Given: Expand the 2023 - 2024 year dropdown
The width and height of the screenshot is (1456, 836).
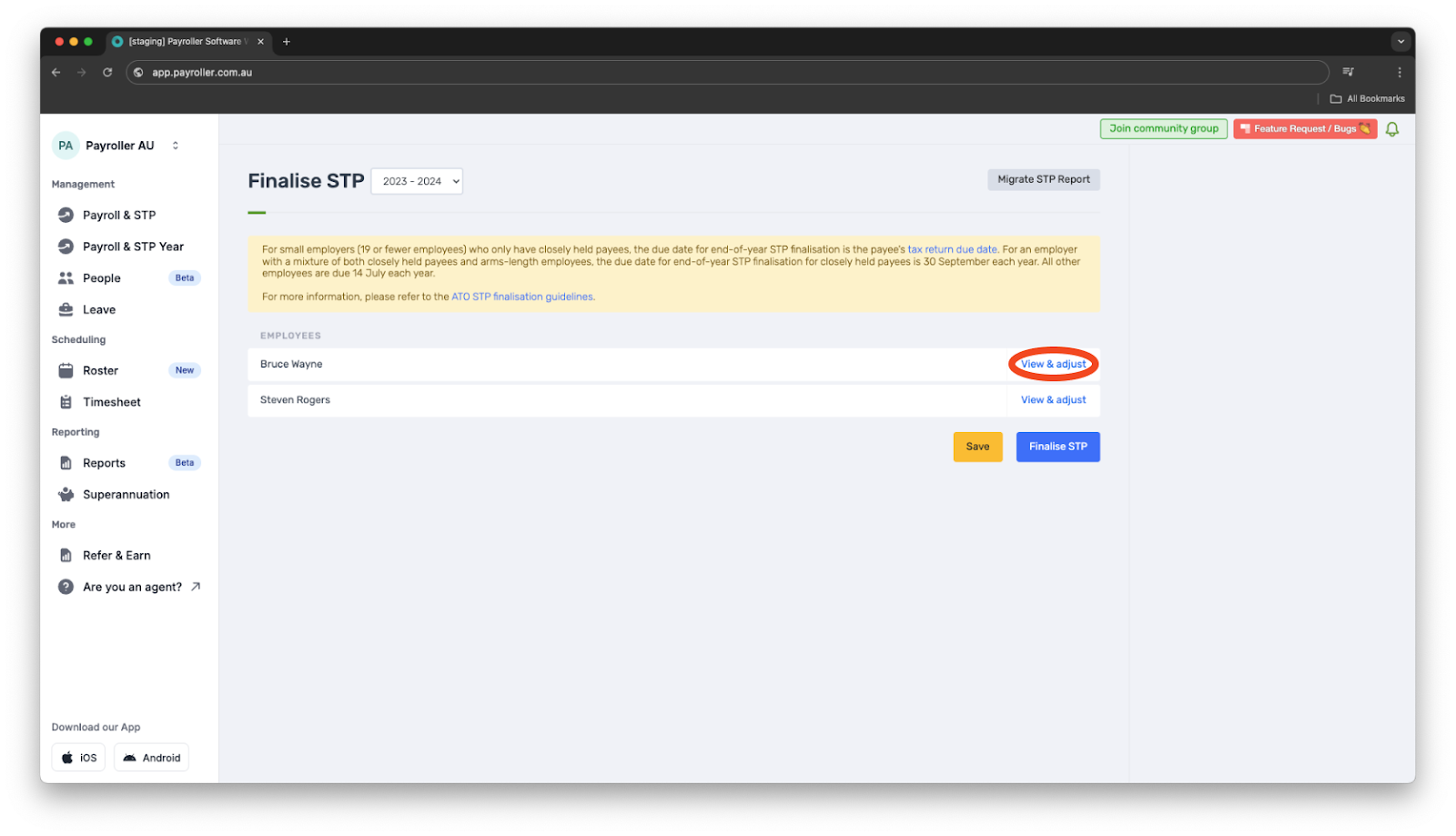Looking at the screenshot, I should (416, 180).
